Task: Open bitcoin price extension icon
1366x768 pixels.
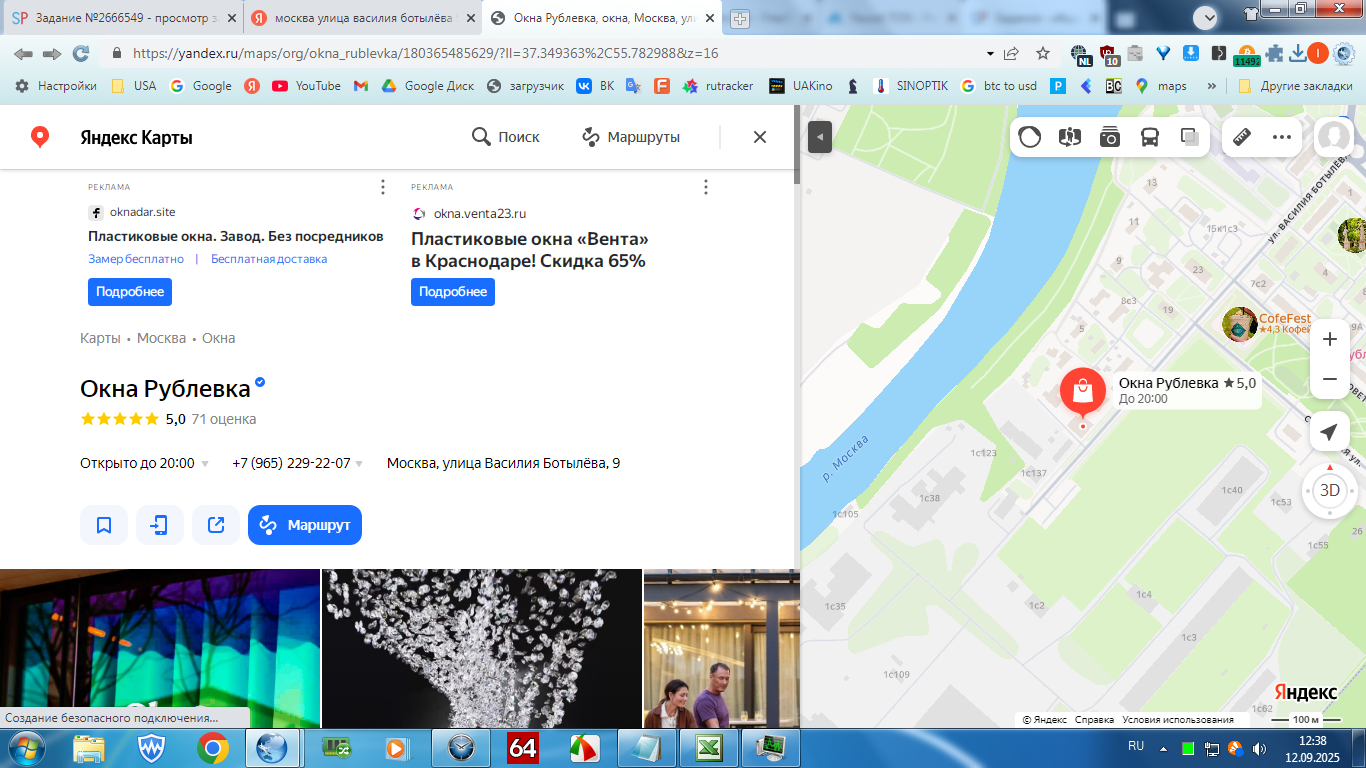Action: [1246, 54]
